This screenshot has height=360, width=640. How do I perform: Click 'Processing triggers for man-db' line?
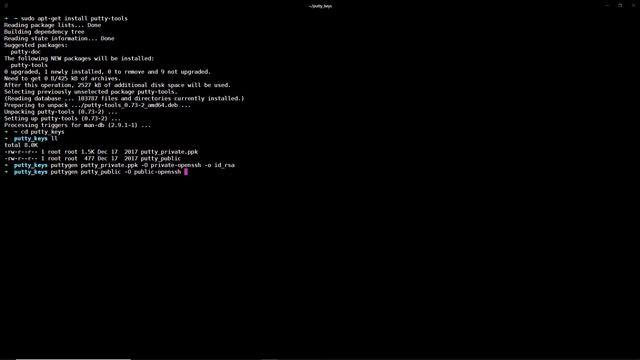pos(78,125)
